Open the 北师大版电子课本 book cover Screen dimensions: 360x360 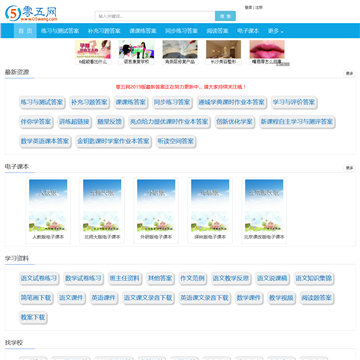[x=102, y=210]
